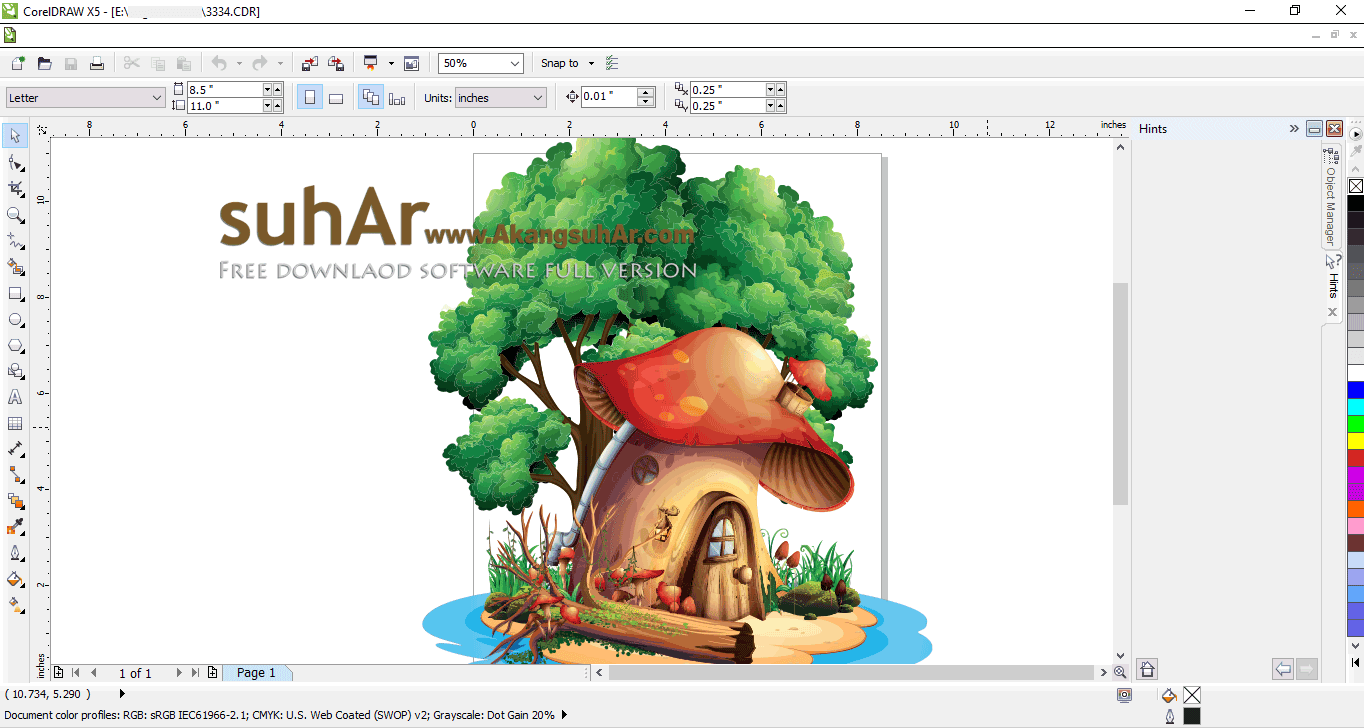Toggle proof colors in status bar

tap(1125, 694)
